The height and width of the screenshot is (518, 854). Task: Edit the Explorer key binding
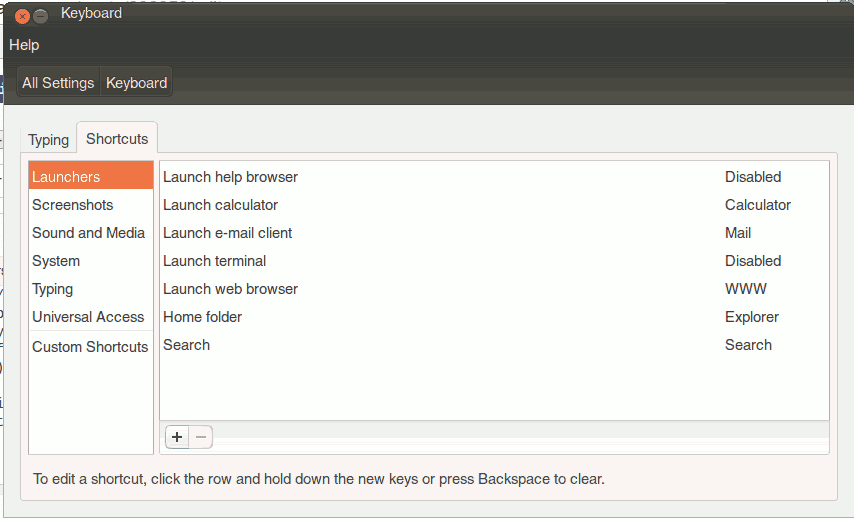(x=752, y=317)
